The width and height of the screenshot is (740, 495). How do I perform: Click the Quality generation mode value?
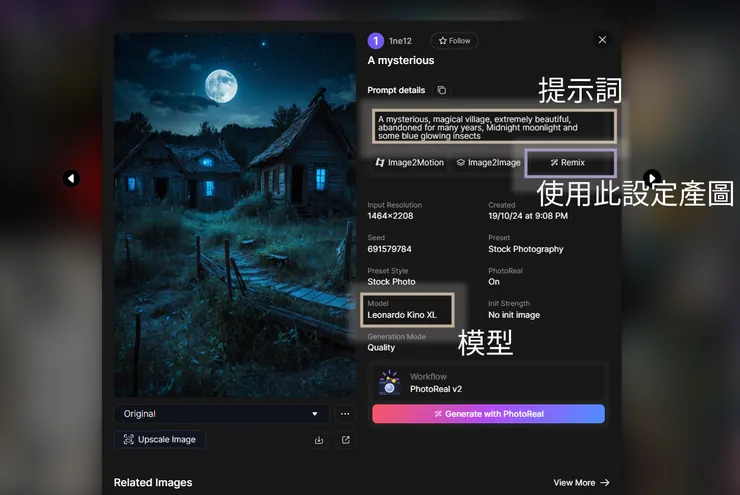381,348
